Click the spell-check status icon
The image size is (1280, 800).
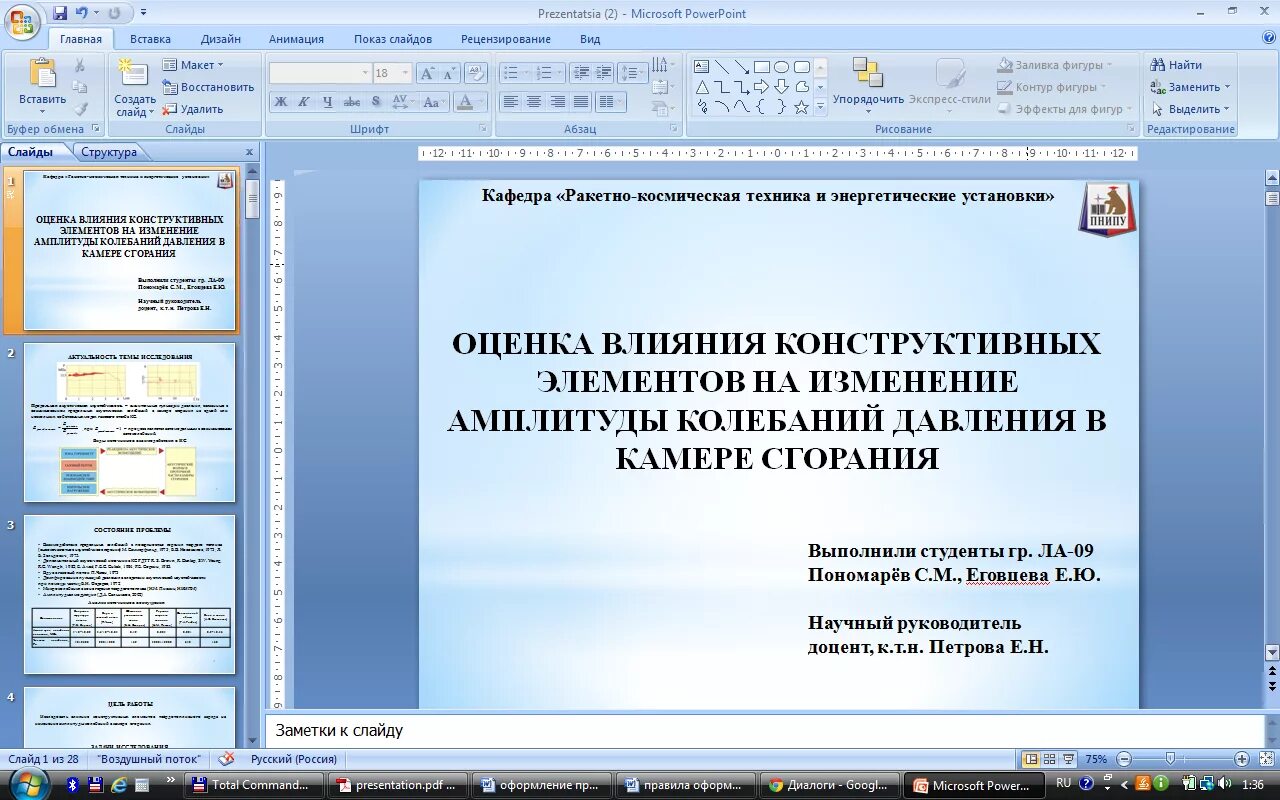coord(227,759)
